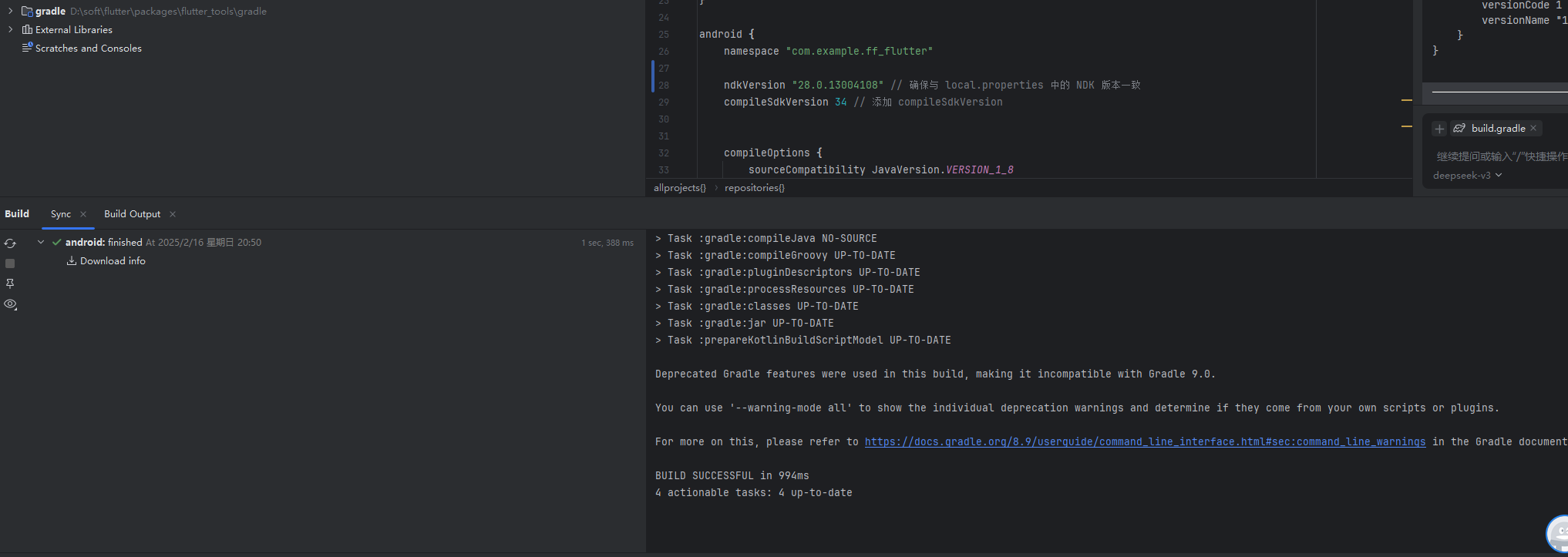Click the sourceCompatibility JavaVersion line
This screenshot has height=557, width=1568.
[x=880, y=169]
